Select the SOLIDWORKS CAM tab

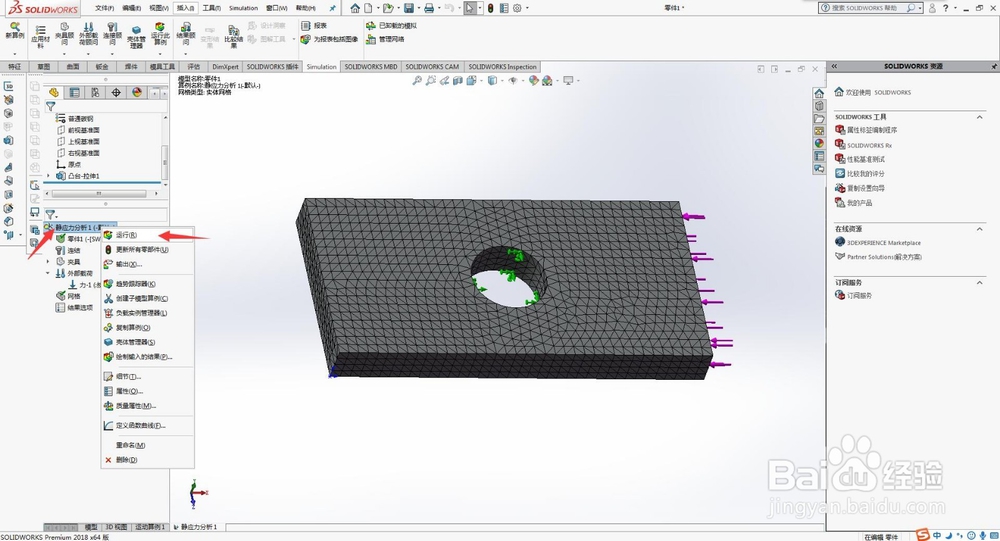pyautogui.click(x=432, y=66)
